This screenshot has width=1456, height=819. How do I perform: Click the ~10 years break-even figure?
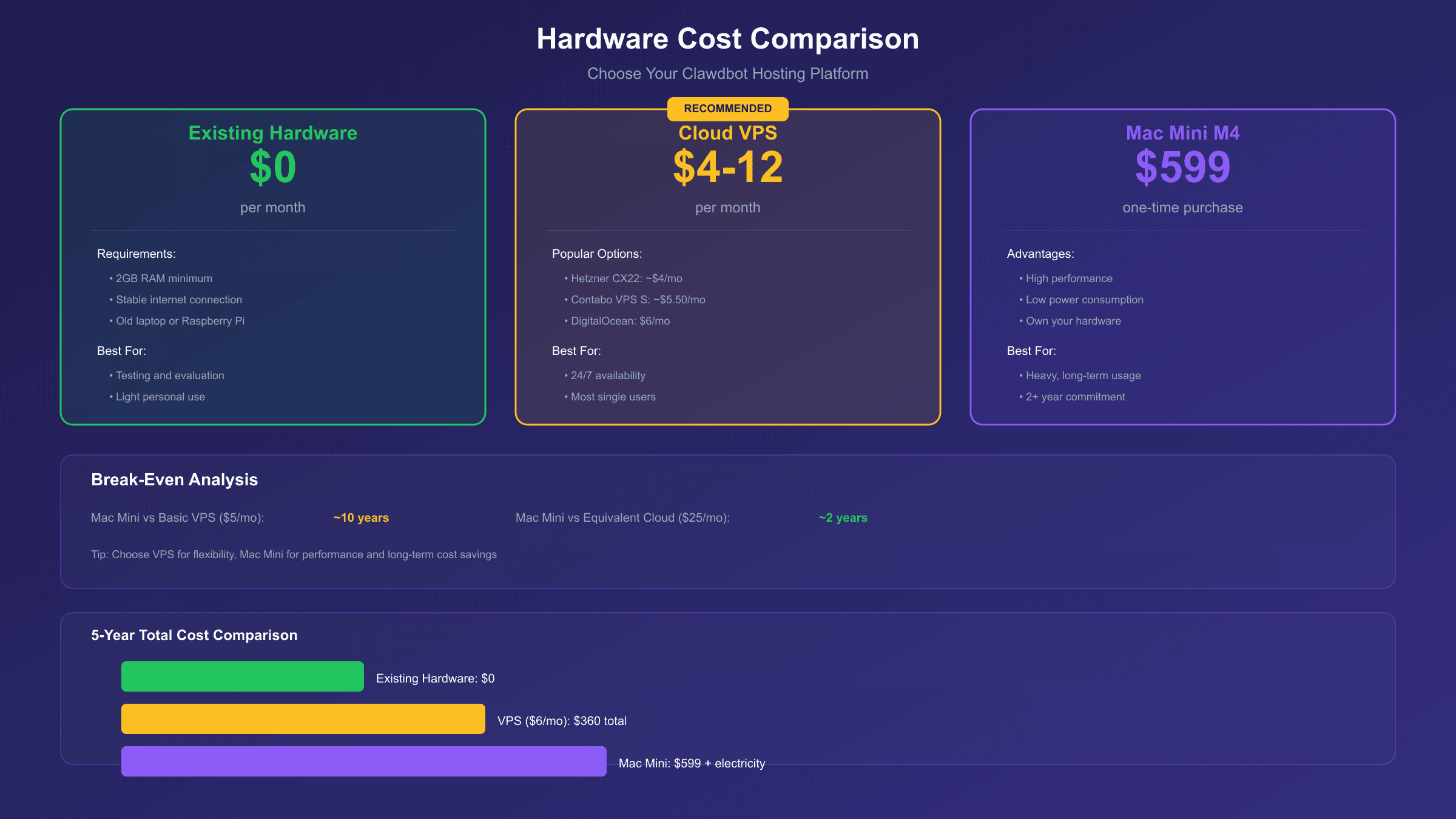(361, 517)
